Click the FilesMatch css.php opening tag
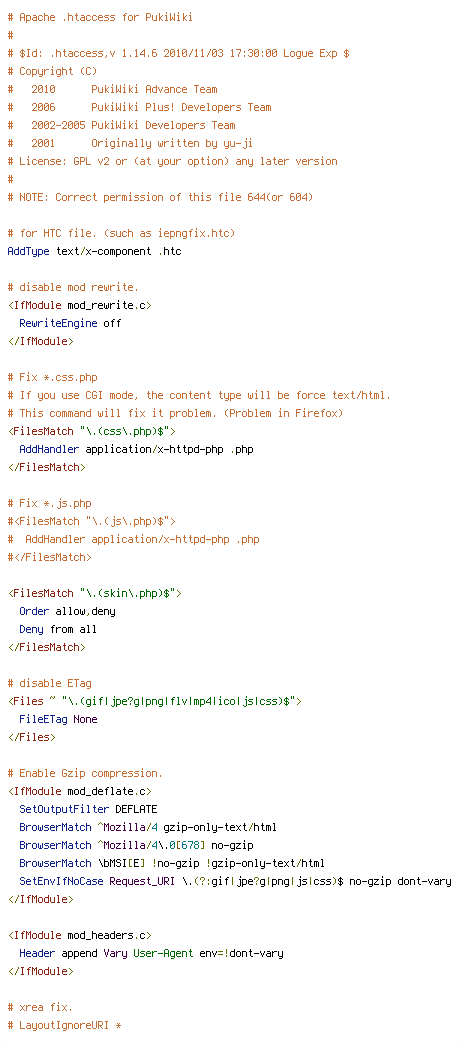The width and height of the screenshot is (460, 1042). [92, 431]
